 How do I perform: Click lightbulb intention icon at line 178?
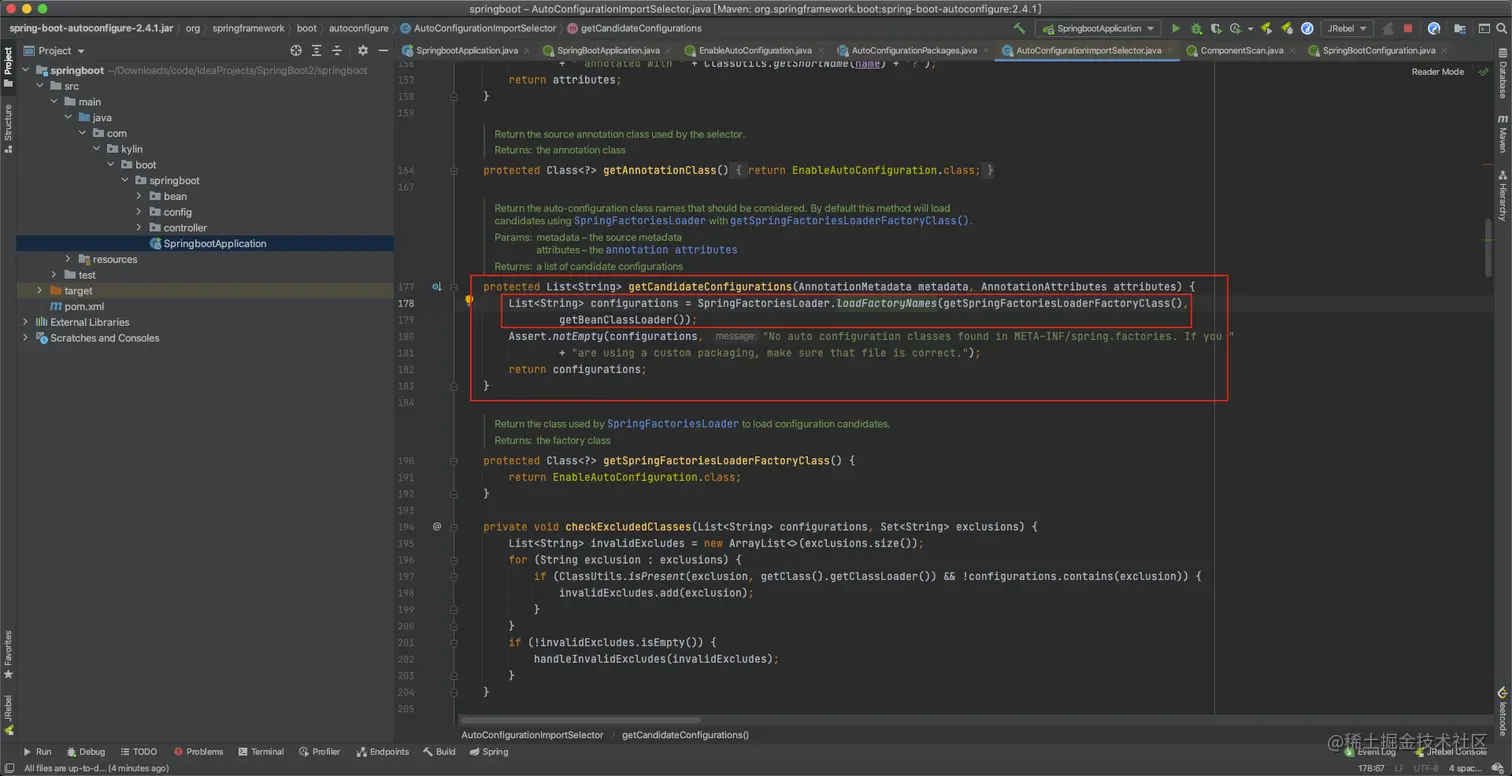pyautogui.click(x=468, y=300)
